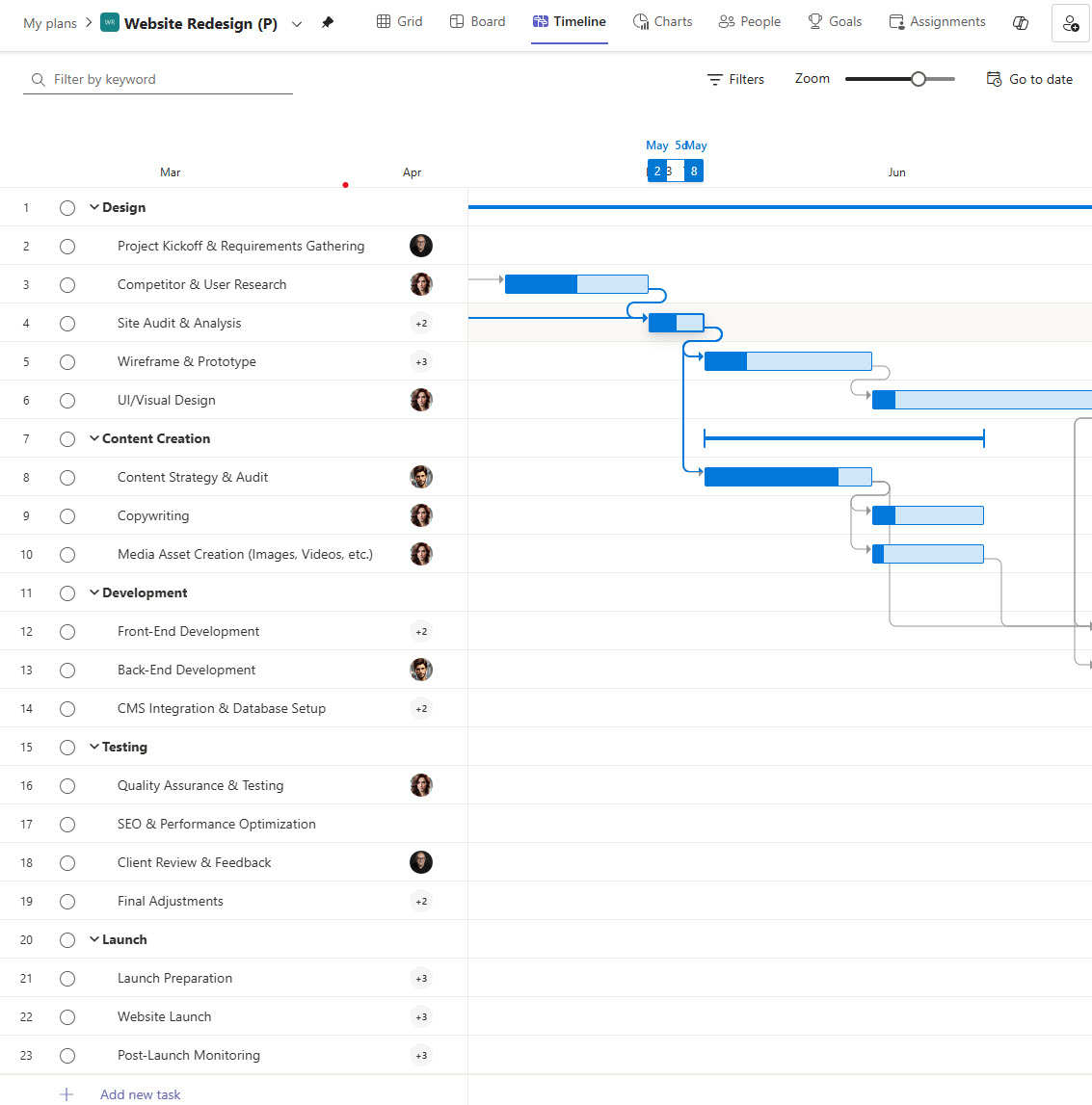Viewport: 1092px width, 1105px height.
Task: Mark Competitor & User Research complete
Action: coord(67,285)
